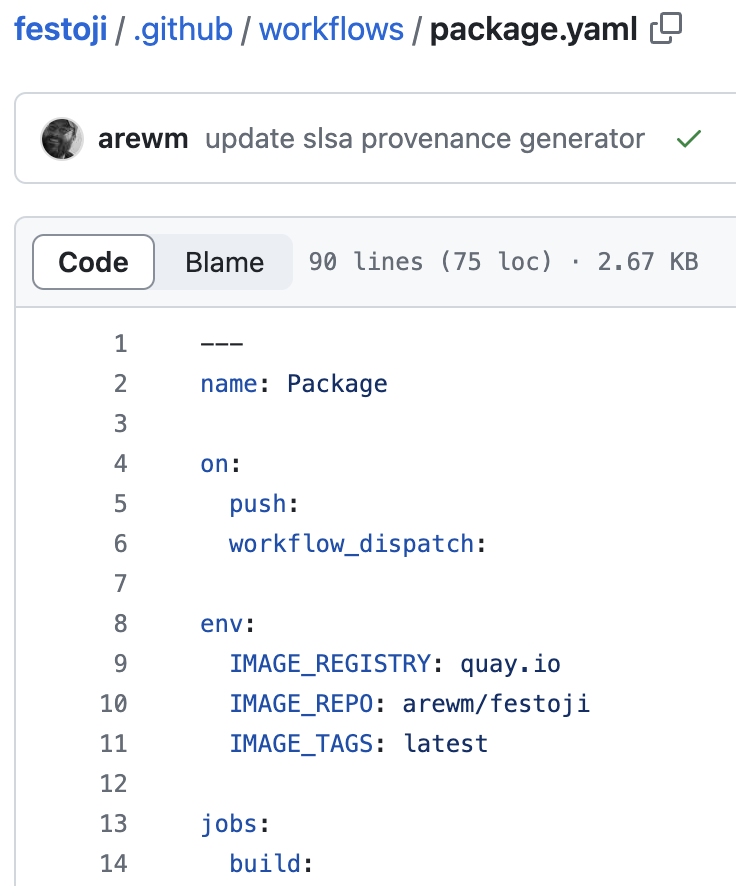
Task: Click the festoji repository link
Action: pos(61,30)
